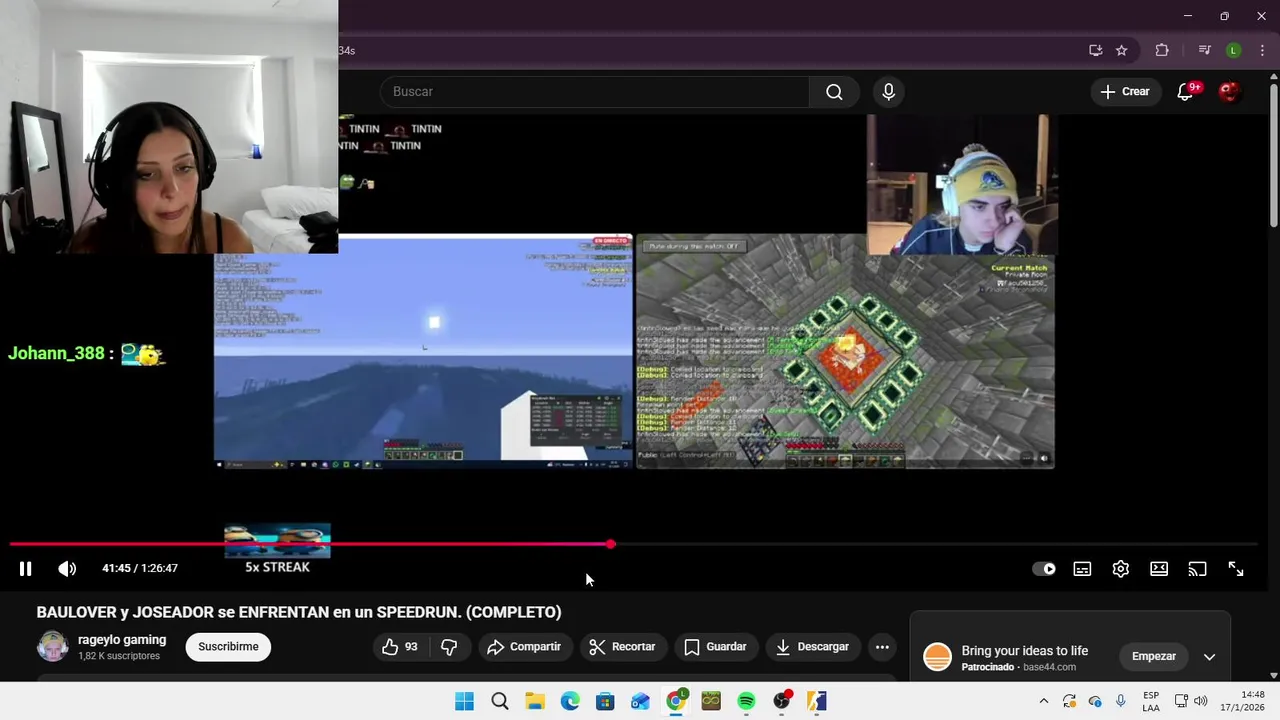Image resolution: width=1280 pixels, height=720 pixels.
Task: Open the rageylo gaming channel name link
Action: click(x=122, y=640)
